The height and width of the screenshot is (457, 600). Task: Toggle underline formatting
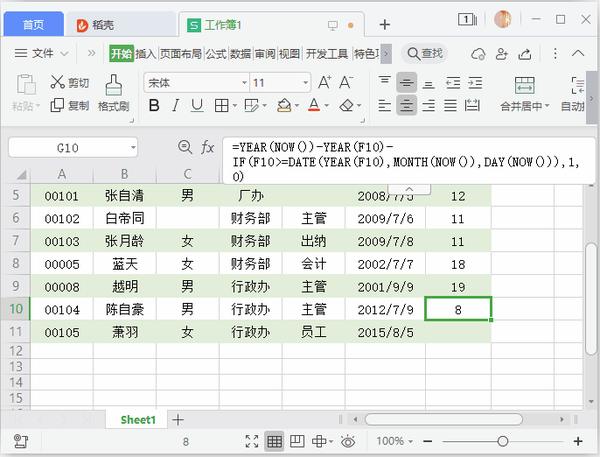pyautogui.click(x=197, y=105)
